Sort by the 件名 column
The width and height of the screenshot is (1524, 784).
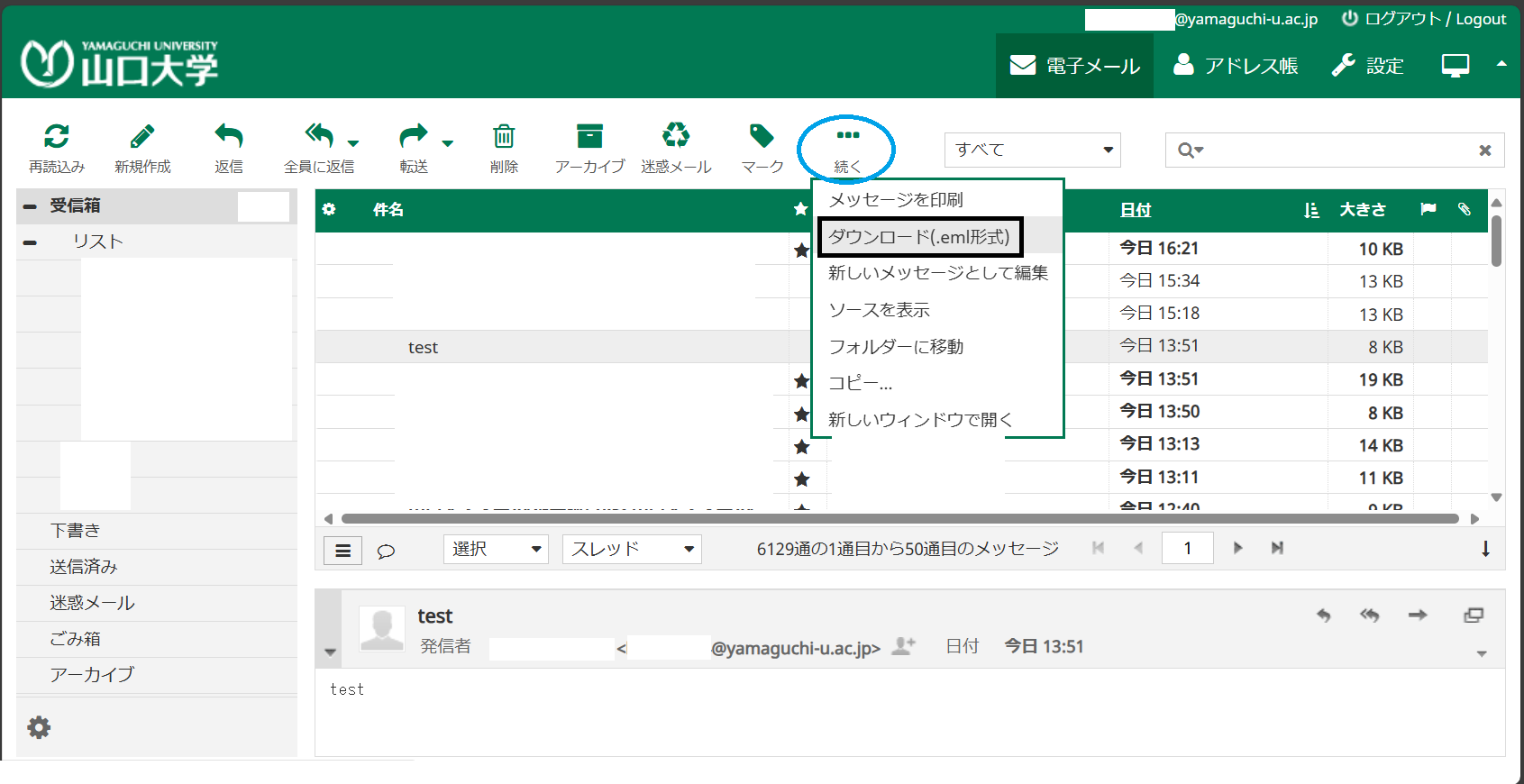[388, 209]
